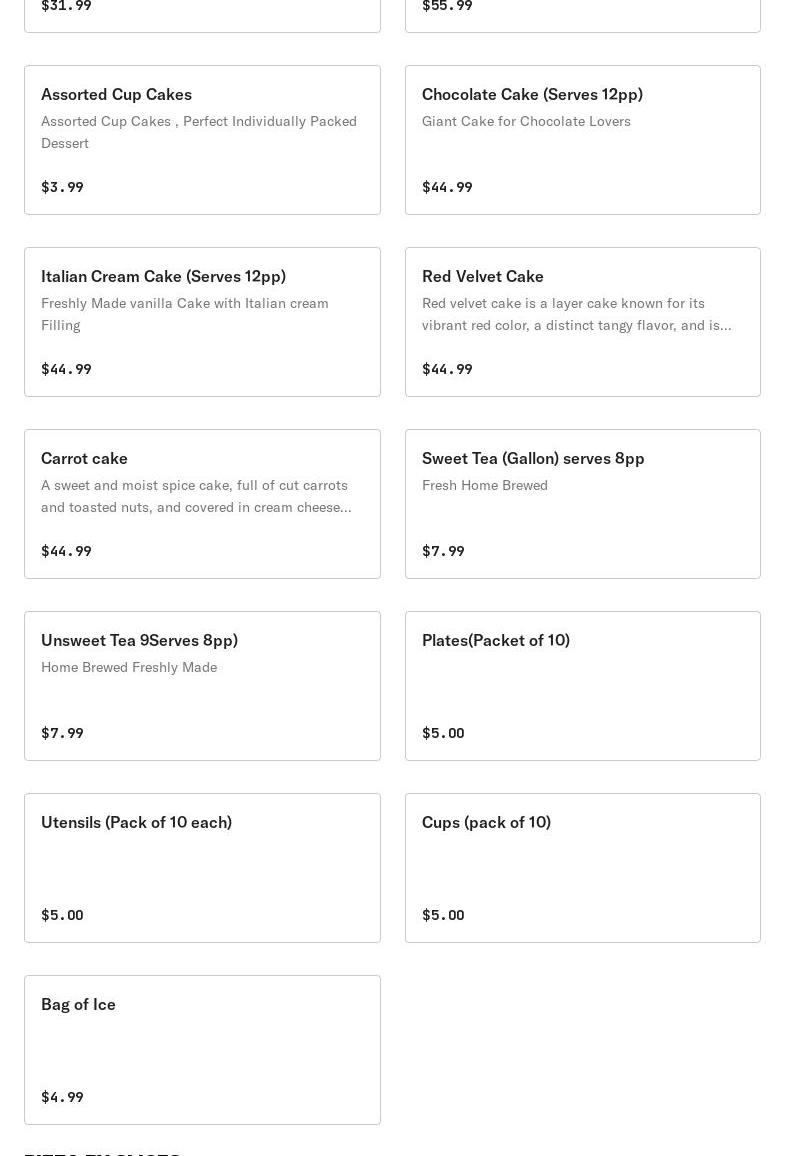Open the Assorted Cup Cakes item card
The width and height of the screenshot is (785, 1156).
202,140
